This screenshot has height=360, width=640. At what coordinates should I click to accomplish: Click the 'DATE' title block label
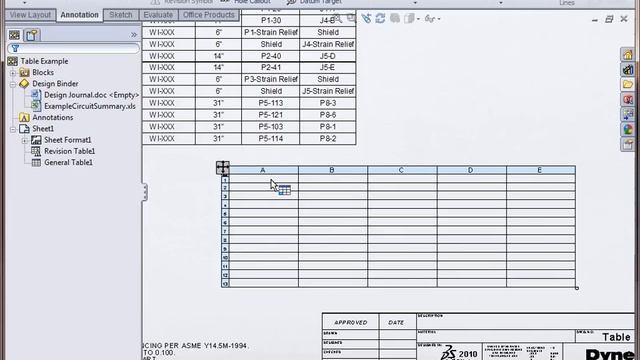tap(396, 322)
